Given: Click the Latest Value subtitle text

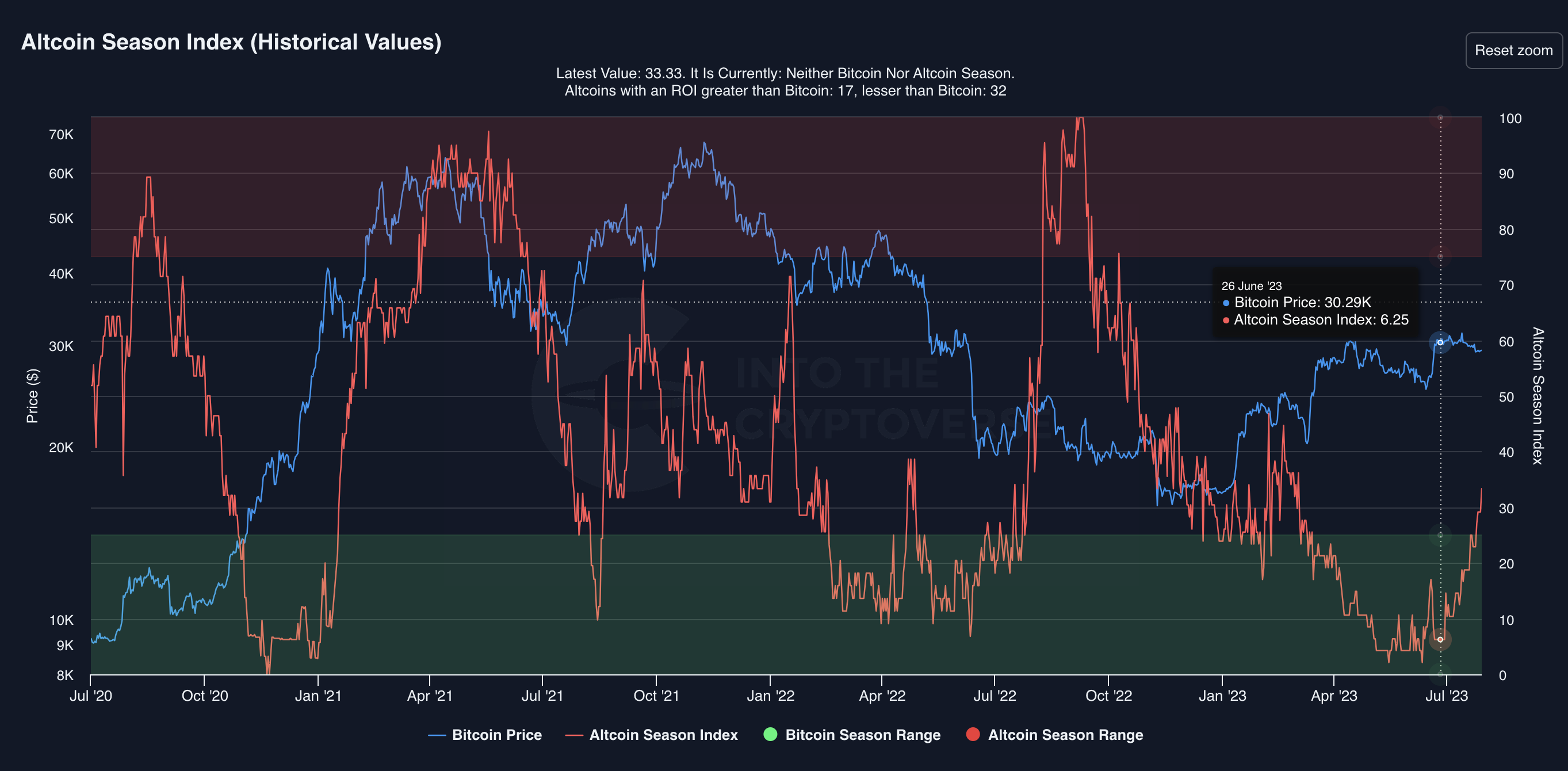Looking at the screenshot, I should coord(785,73).
